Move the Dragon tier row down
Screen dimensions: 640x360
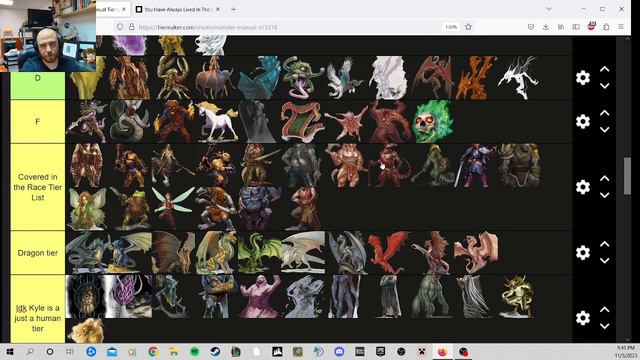click(x=604, y=260)
